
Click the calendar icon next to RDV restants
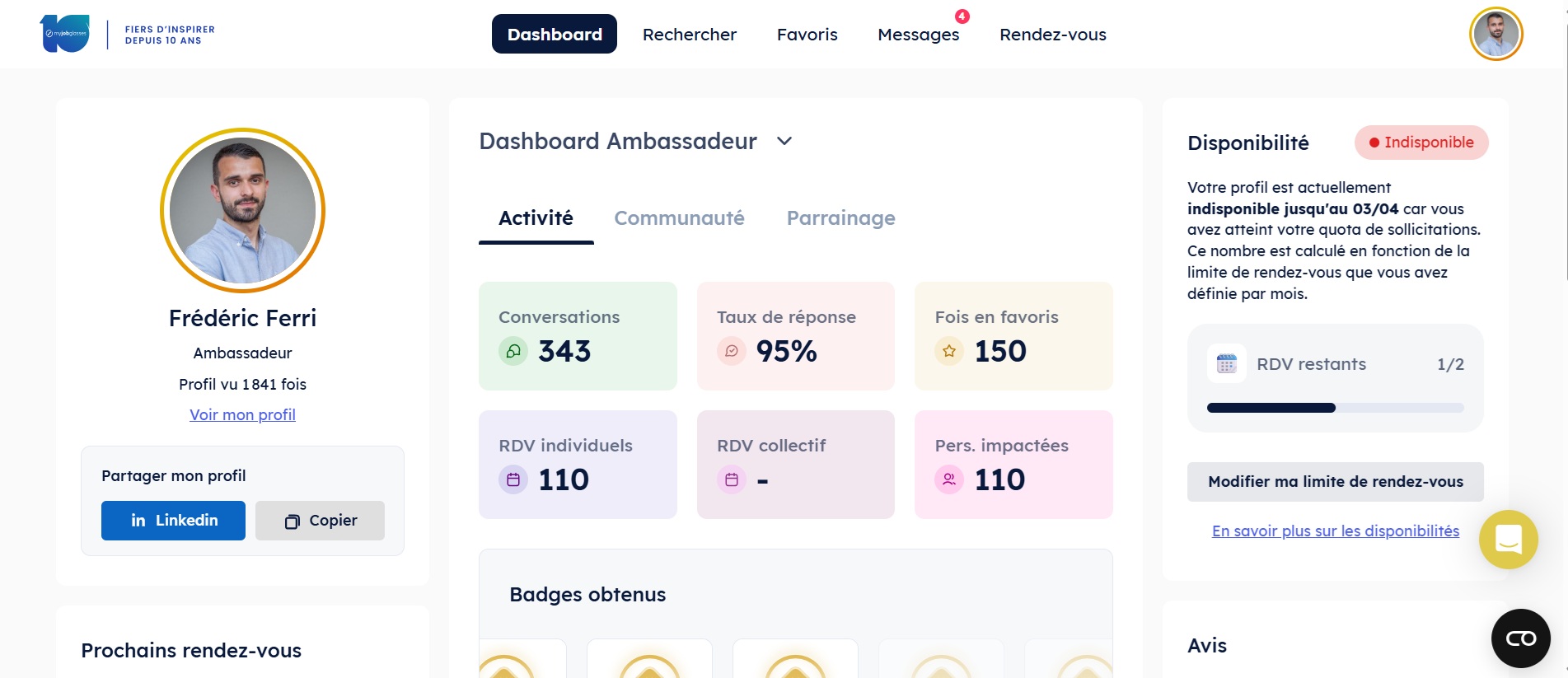tap(1226, 363)
